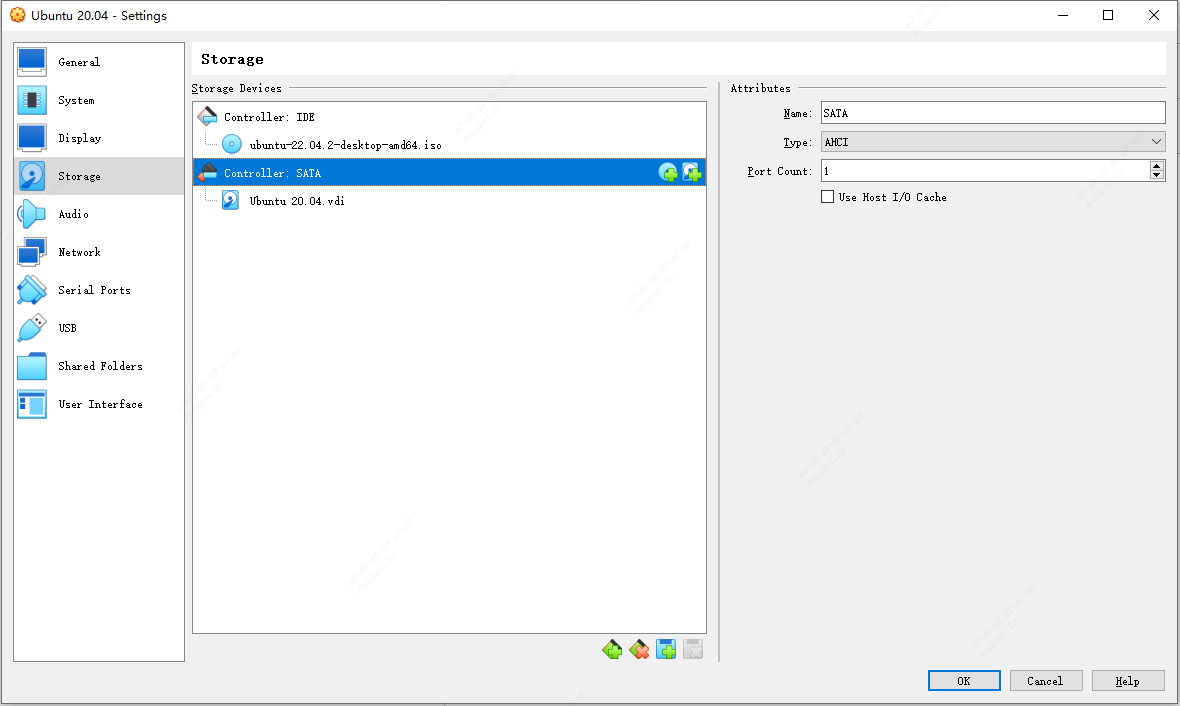Screen dimensions: 1180x706
Task: Open the Network settings category
Action: coord(99,252)
